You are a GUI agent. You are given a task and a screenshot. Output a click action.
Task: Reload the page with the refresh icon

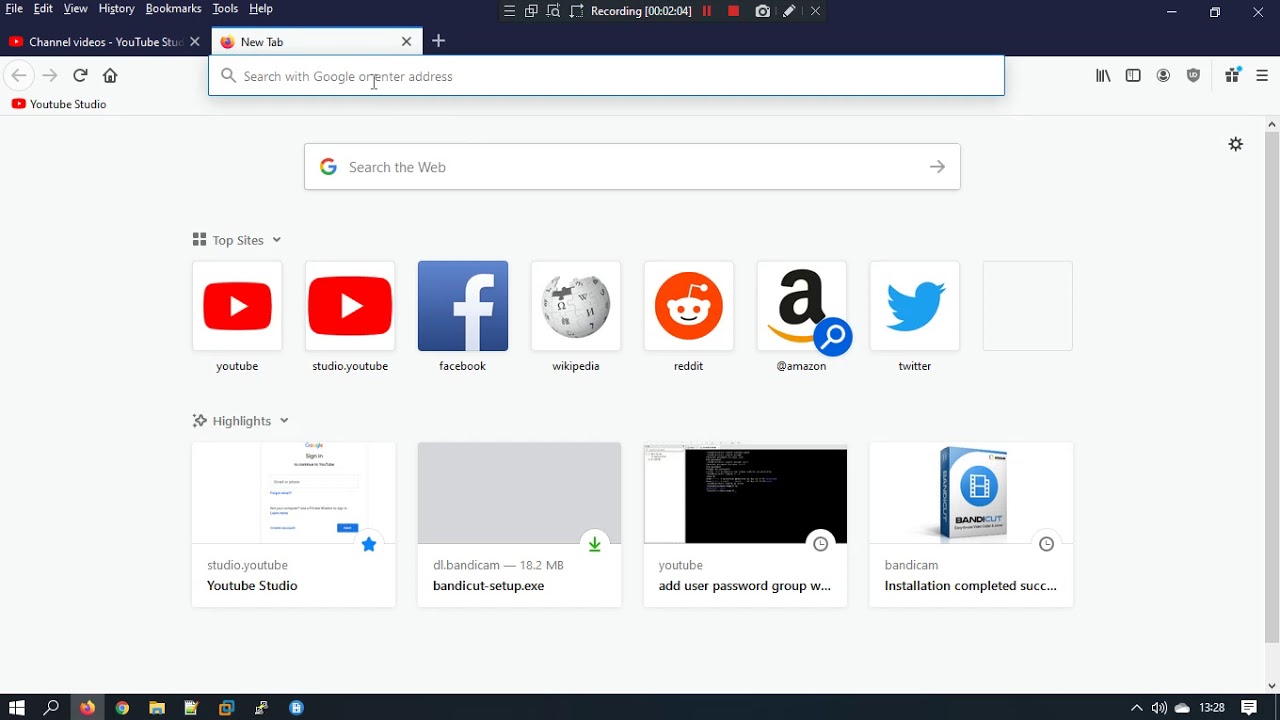pyautogui.click(x=80, y=75)
